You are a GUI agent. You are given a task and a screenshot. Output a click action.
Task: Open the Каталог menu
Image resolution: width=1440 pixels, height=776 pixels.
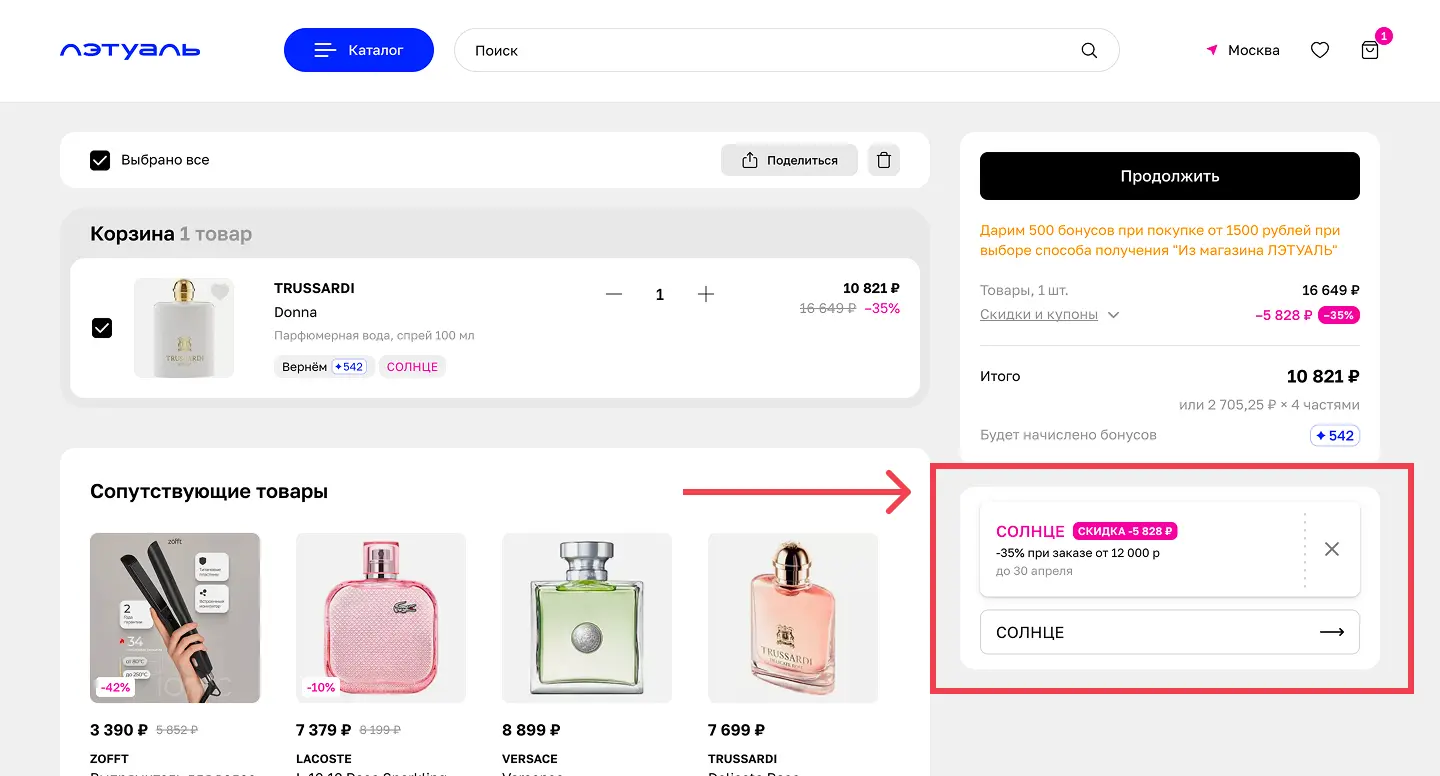(359, 50)
